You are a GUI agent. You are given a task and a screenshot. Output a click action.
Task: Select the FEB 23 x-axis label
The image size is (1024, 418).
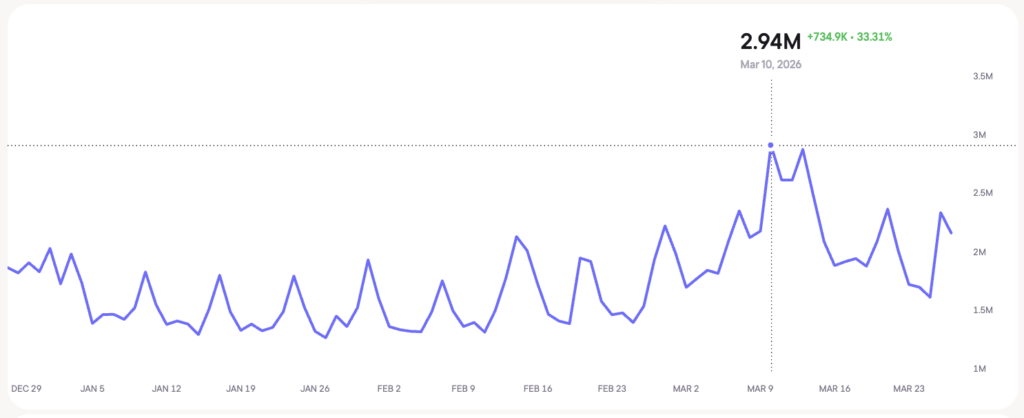(x=611, y=388)
